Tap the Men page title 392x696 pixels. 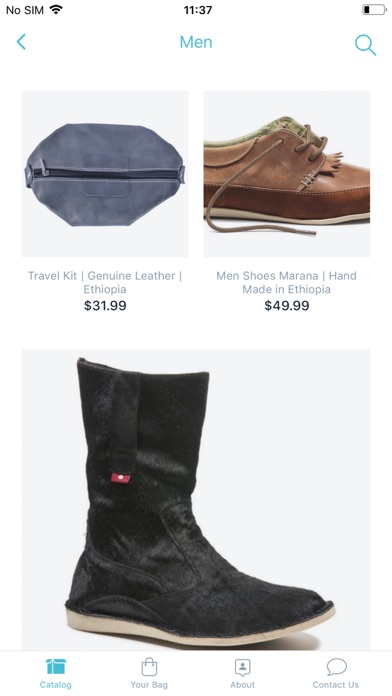pos(196,42)
